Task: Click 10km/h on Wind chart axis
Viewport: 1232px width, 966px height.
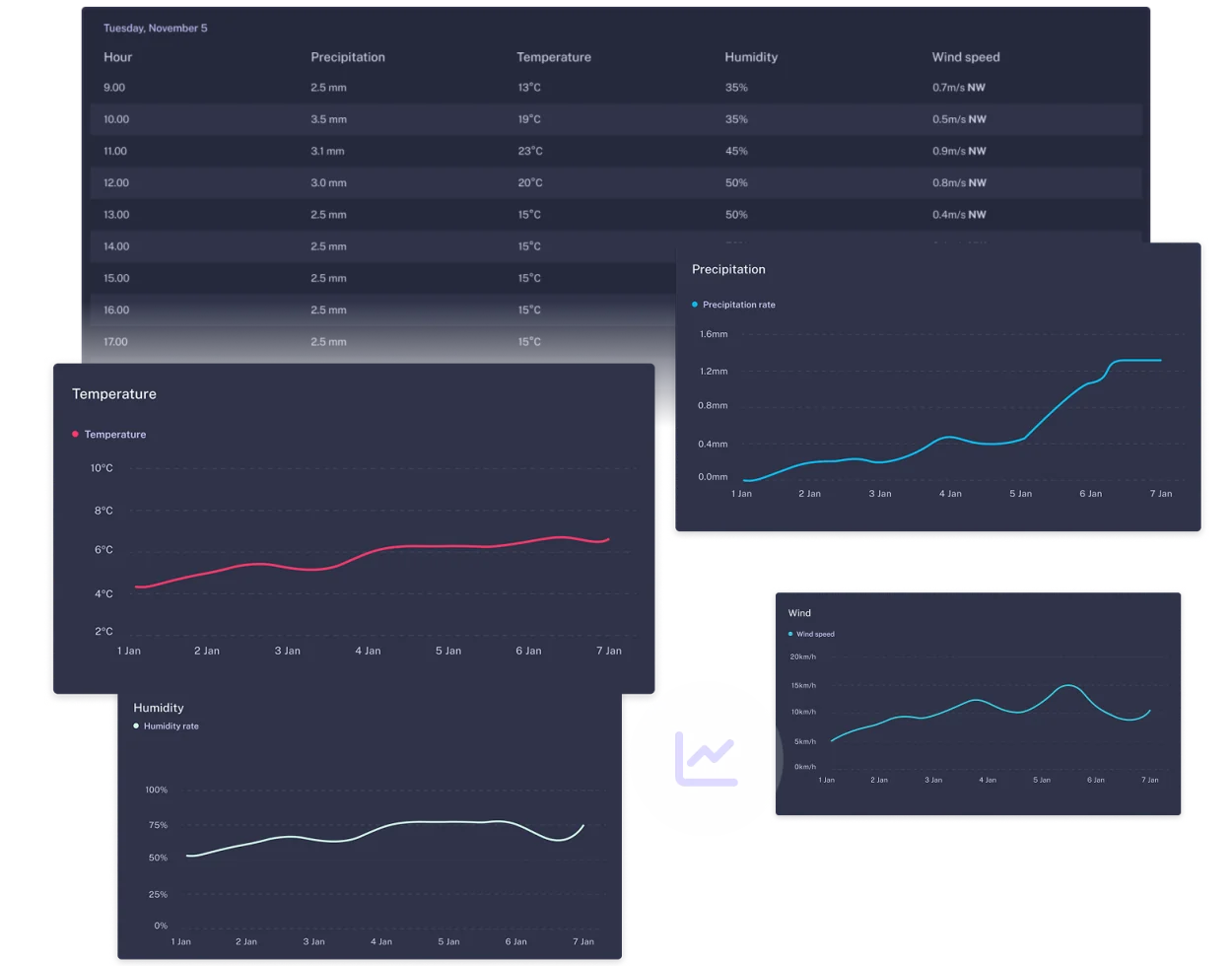Action: 803,712
